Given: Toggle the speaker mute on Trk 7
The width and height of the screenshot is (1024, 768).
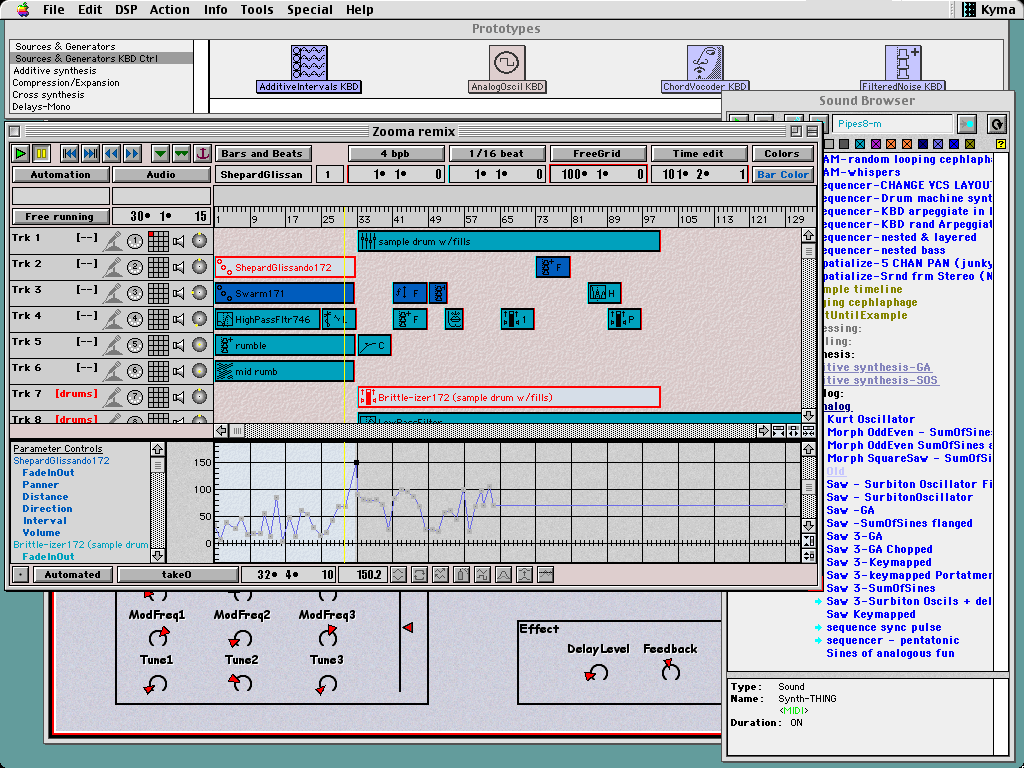Looking at the screenshot, I should click(178, 397).
